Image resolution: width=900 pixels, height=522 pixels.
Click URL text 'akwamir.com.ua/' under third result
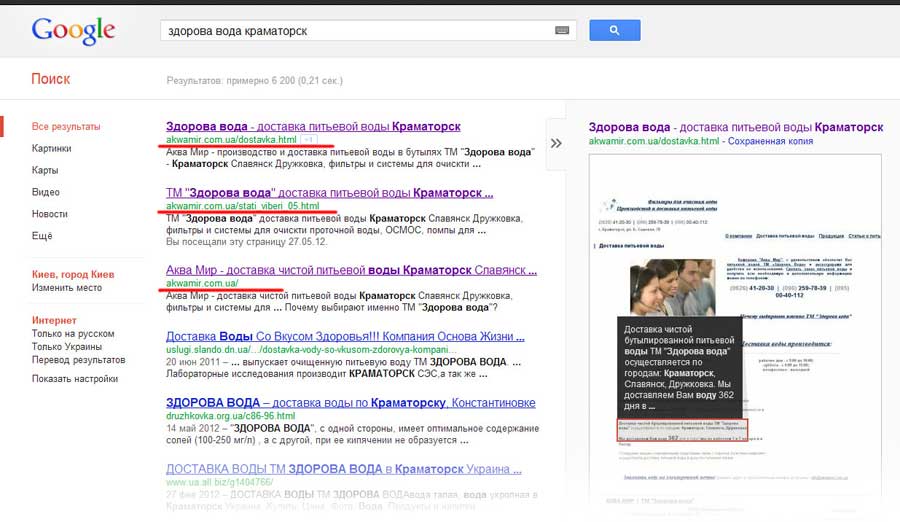(x=202, y=283)
